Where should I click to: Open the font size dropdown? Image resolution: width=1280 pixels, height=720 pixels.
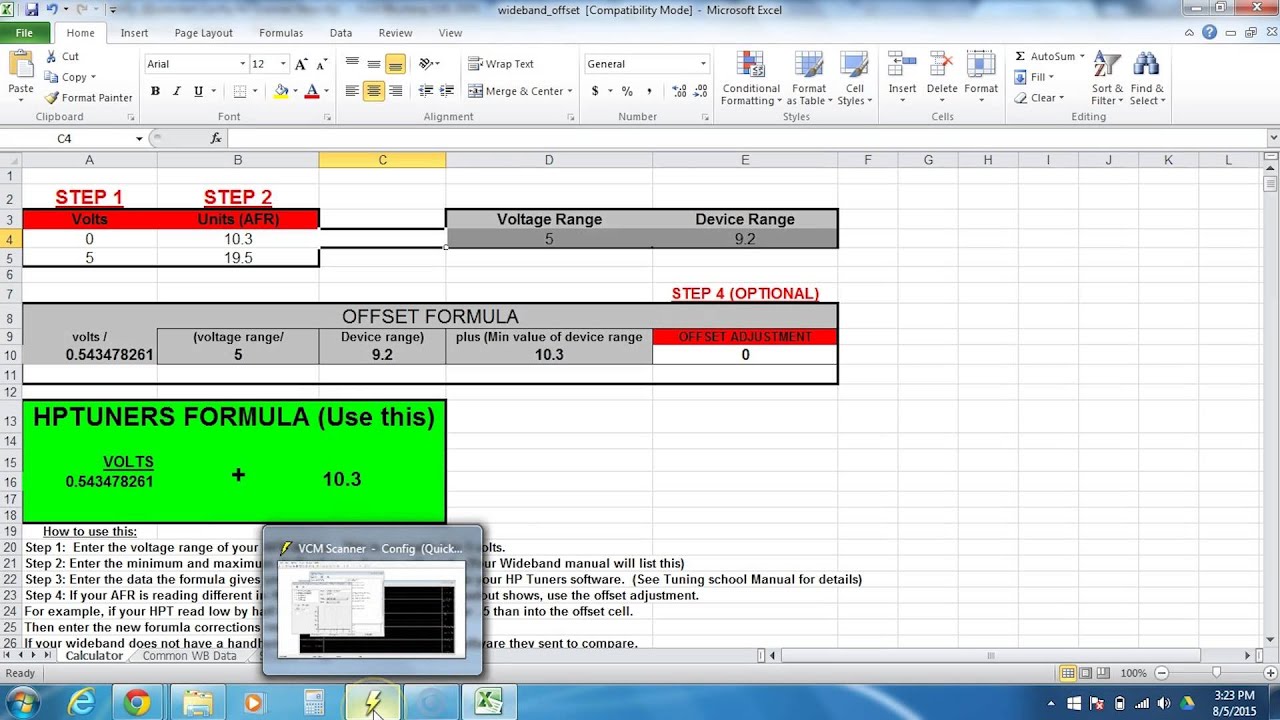[x=283, y=64]
